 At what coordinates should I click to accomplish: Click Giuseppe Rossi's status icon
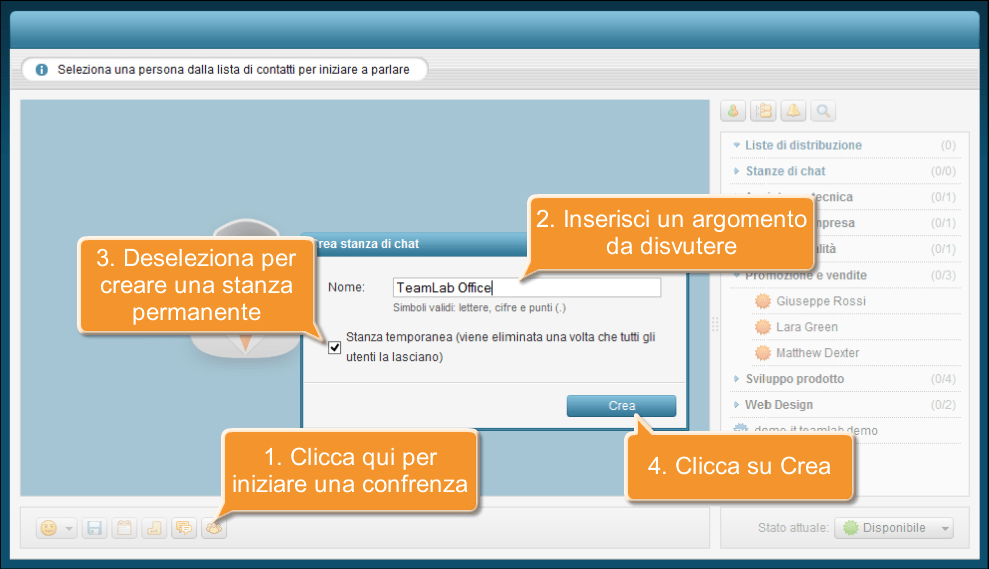pos(763,301)
